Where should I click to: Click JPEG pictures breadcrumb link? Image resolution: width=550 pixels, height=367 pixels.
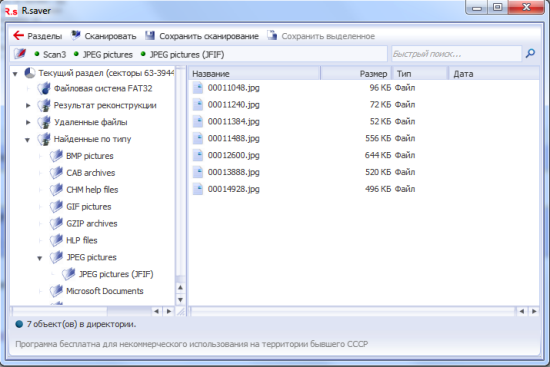(108, 54)
